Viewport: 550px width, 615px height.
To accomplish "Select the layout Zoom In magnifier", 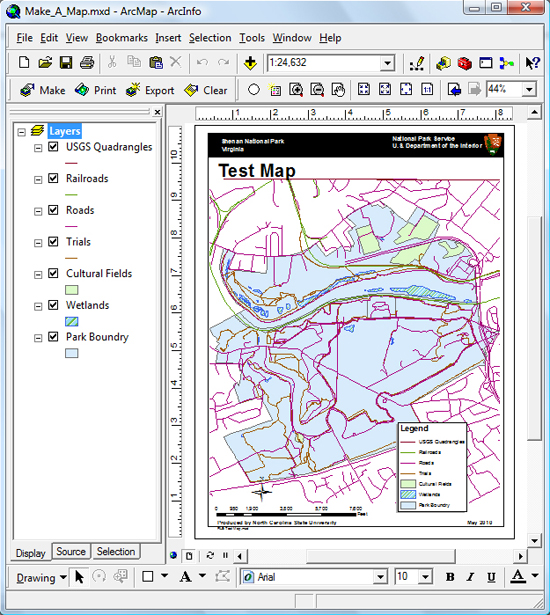I will coord(296,90).
